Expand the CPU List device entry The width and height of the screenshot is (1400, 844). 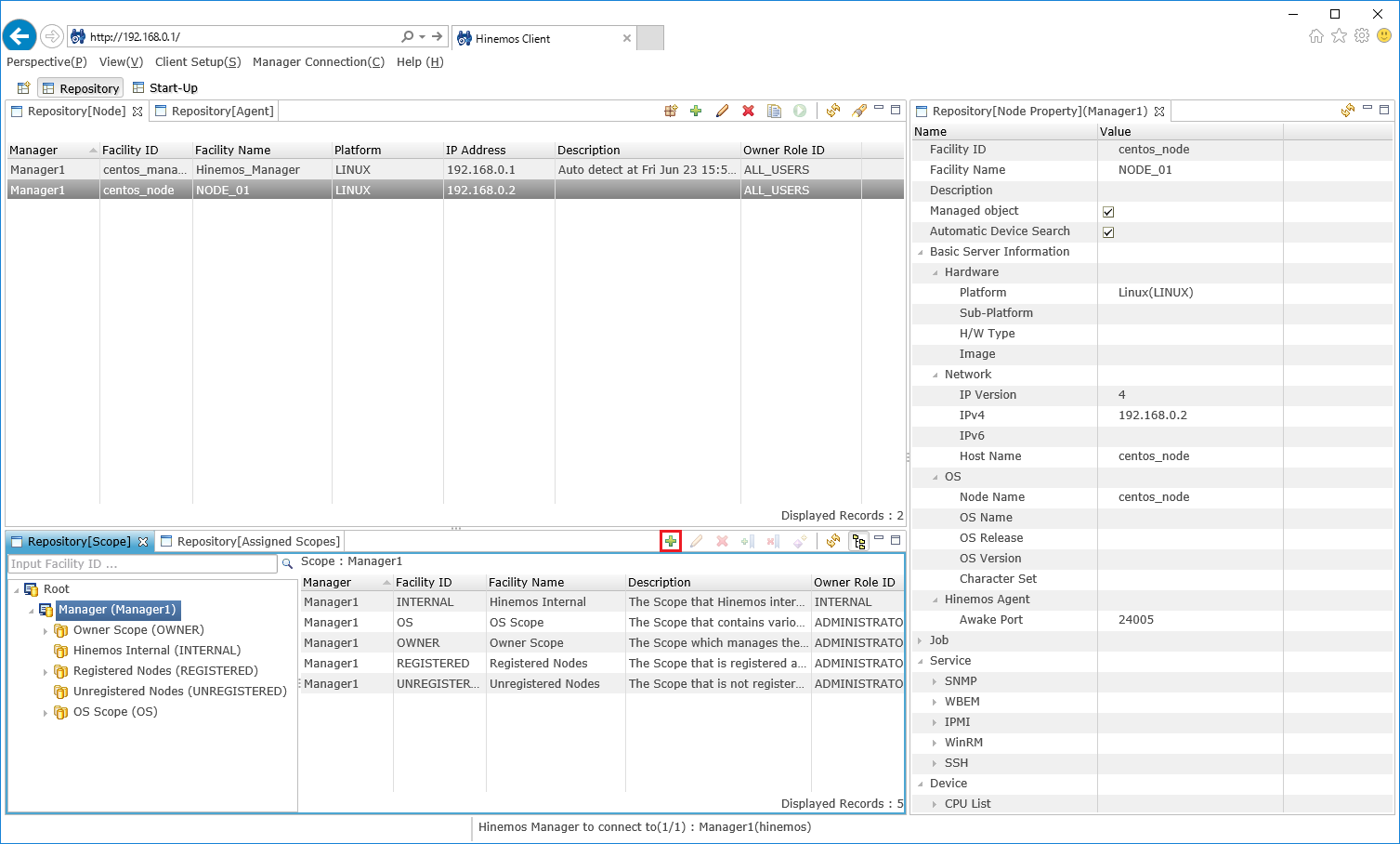pyautogui.click(x=936, y=804)
